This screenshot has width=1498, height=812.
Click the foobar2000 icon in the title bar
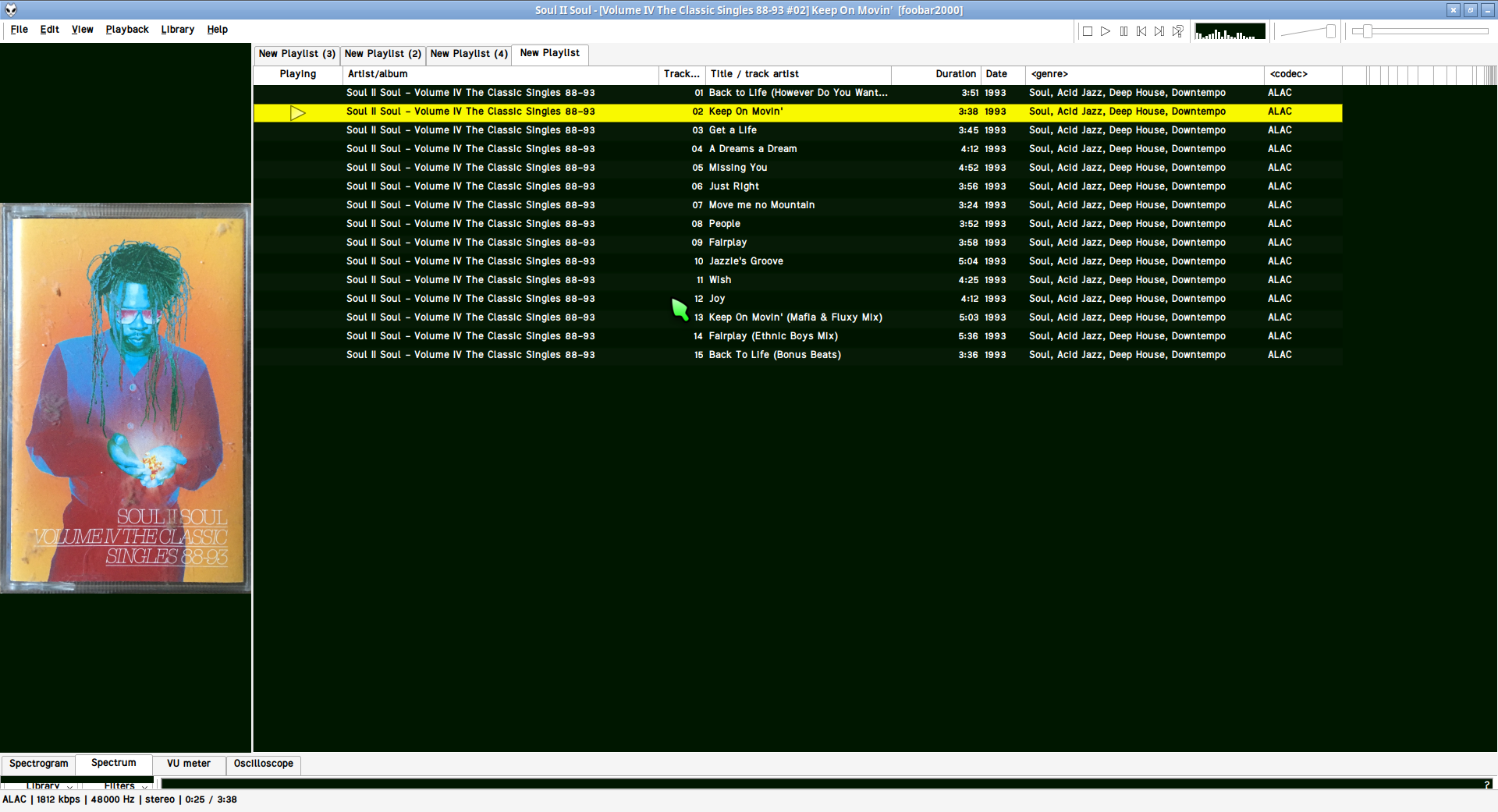click(x=11, y=10)
